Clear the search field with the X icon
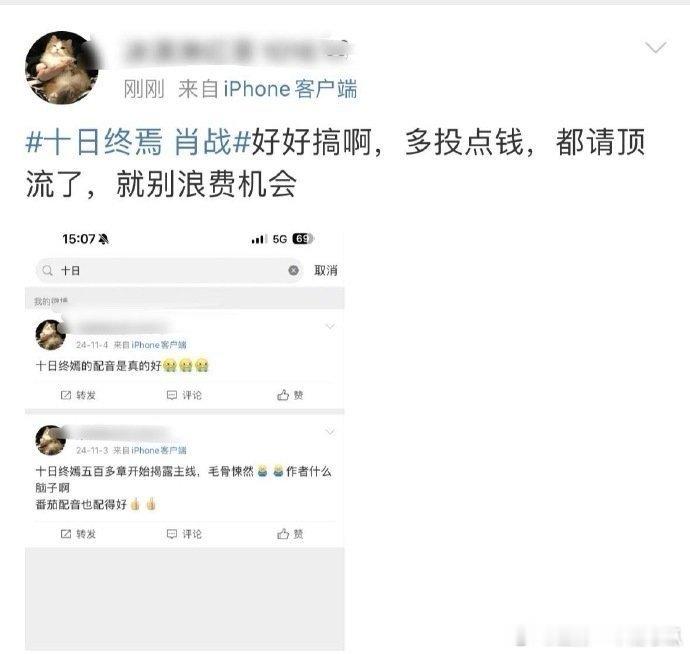Screen dimensions: 690x654 294,270
